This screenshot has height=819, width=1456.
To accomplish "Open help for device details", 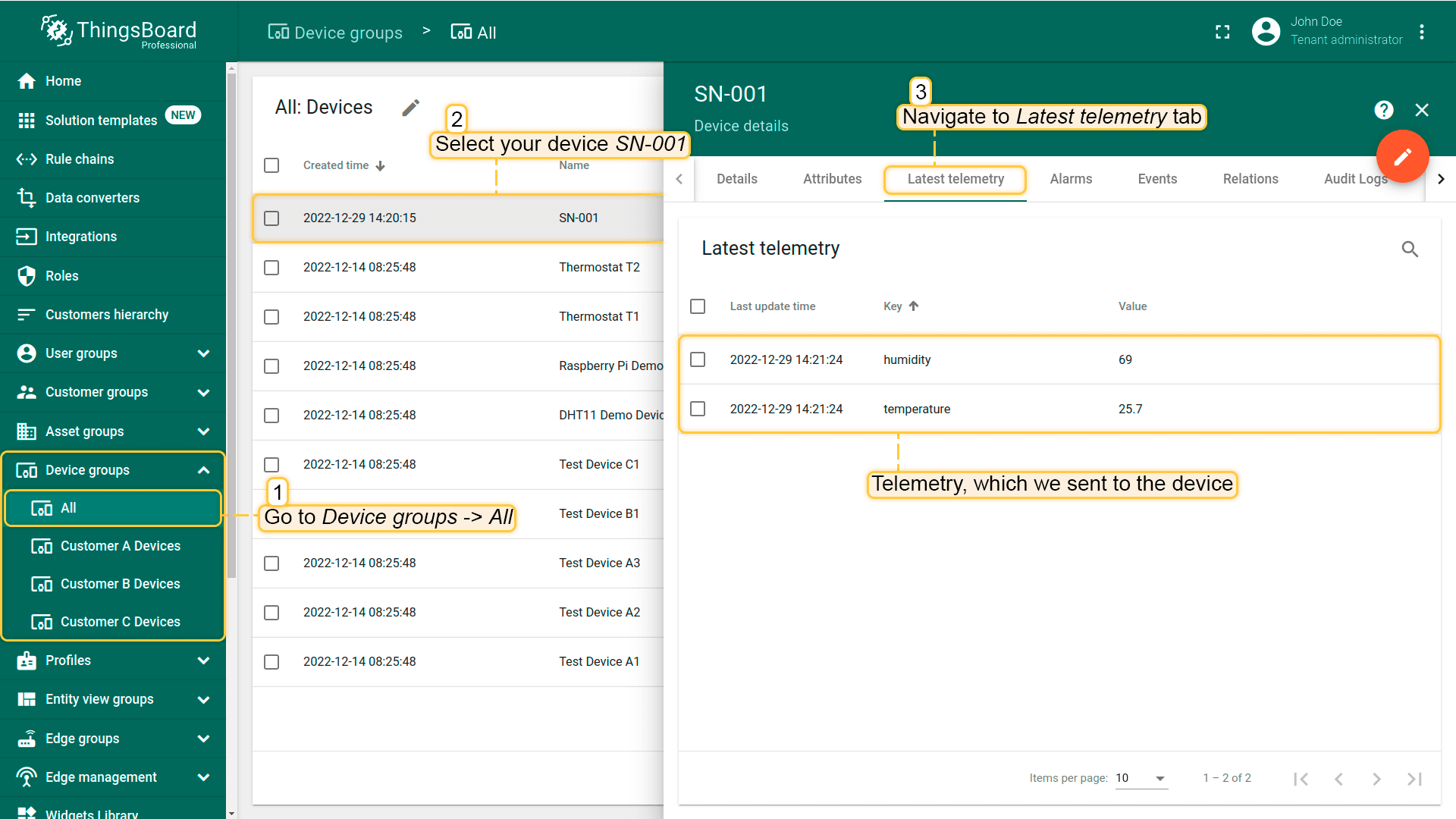I will click(x=1384, y=111).
